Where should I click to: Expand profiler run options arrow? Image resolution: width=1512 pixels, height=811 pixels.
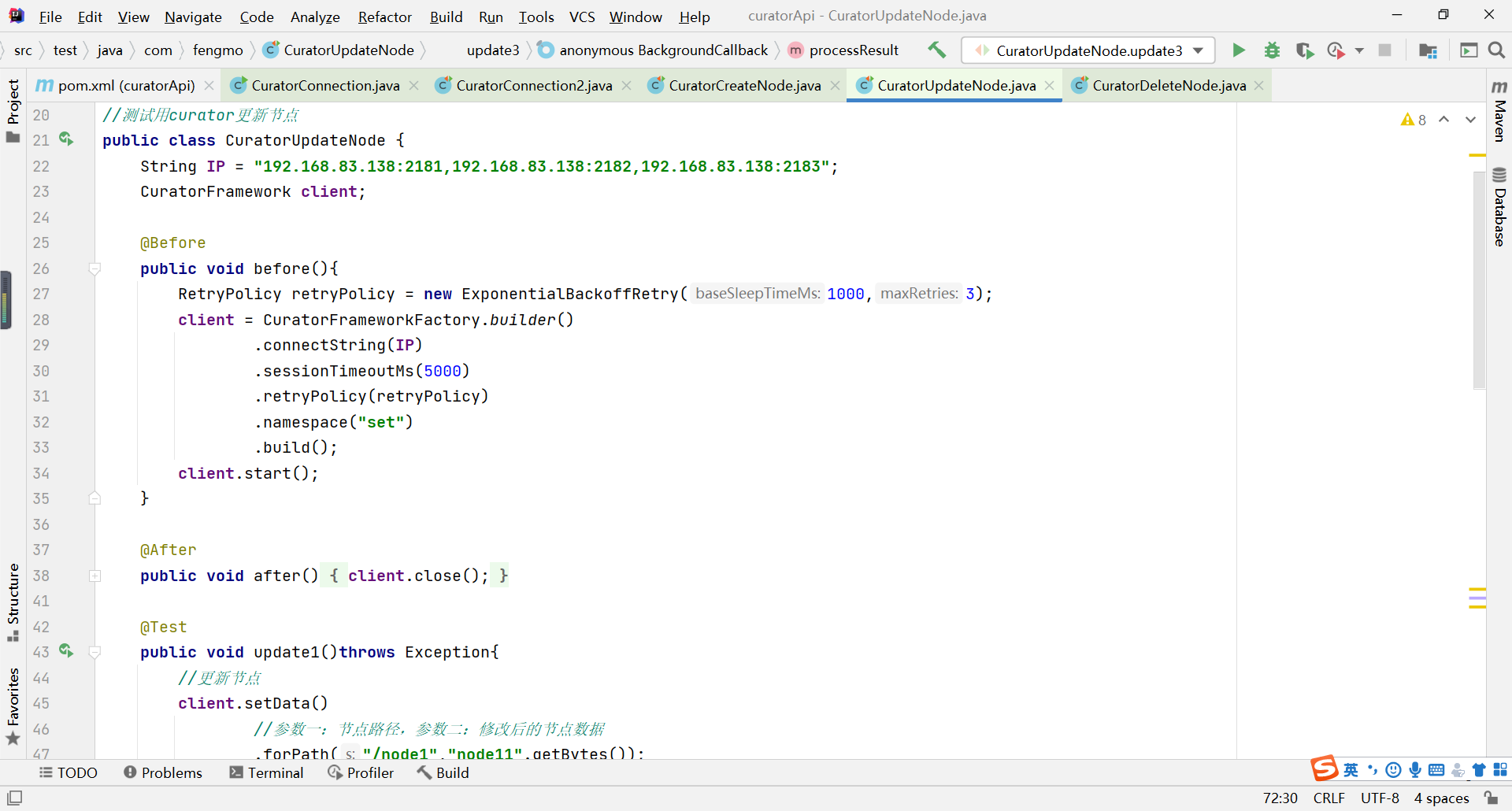click(x=1359, y=50)
